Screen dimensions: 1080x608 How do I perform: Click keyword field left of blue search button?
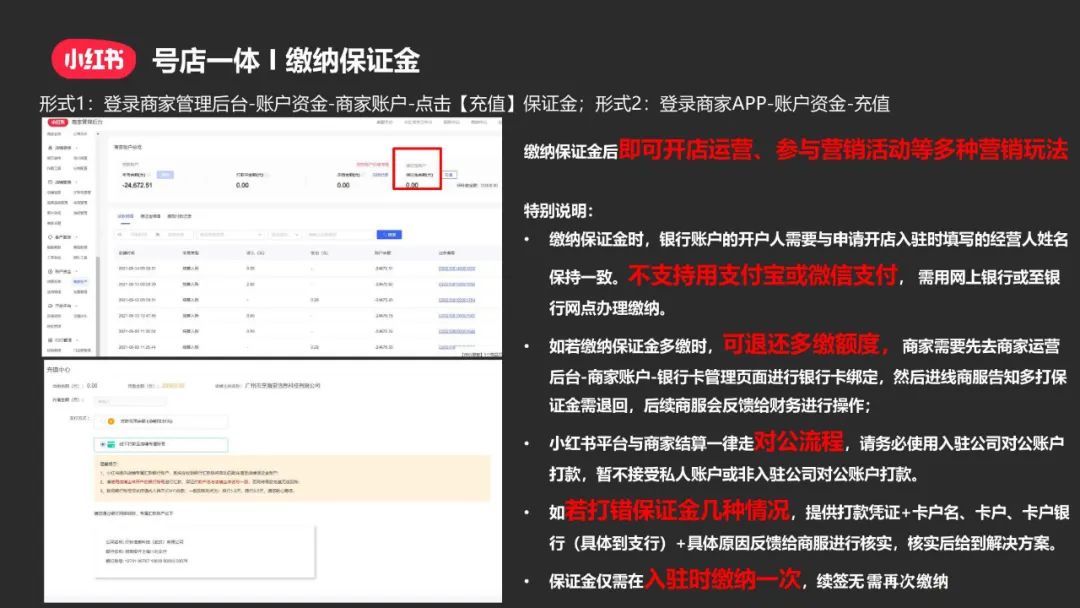[x=339, y=235]
